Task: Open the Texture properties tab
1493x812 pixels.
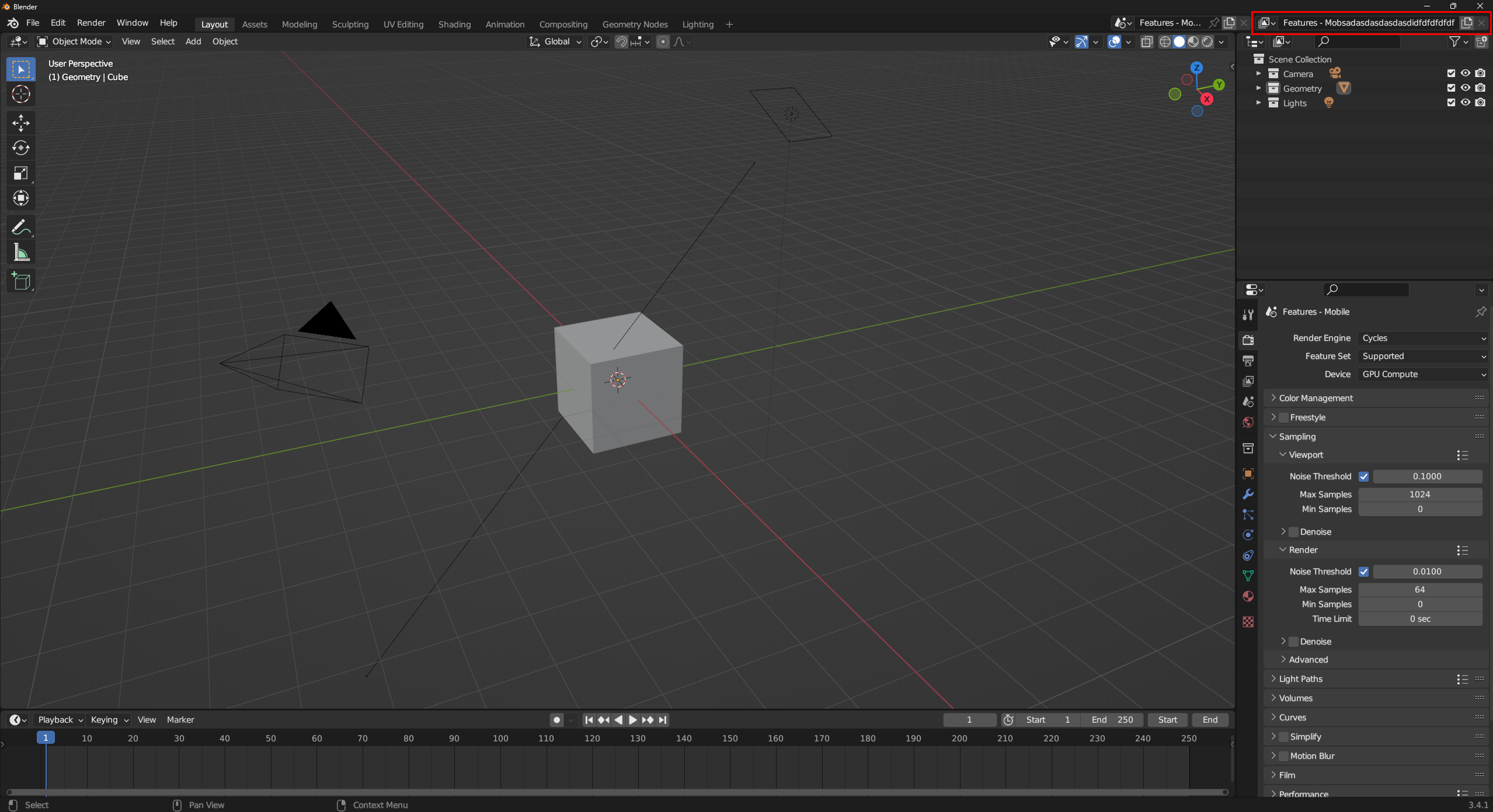Action: point(1248,622)
